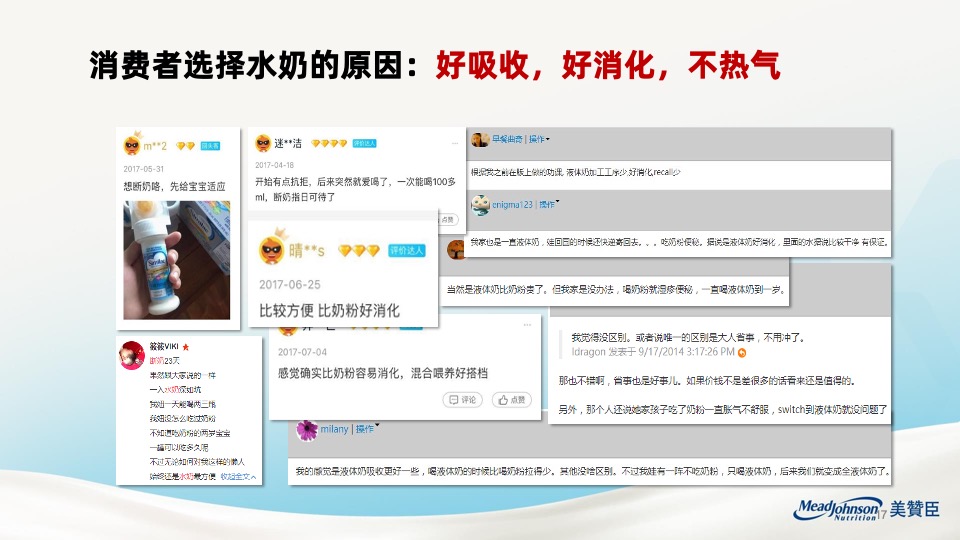The height and width of the screenshot is (540, 960).
Task: Click the text 感觉确实比奶粉容易消化,混合喂养好搭档
Action: click(383, 373)
